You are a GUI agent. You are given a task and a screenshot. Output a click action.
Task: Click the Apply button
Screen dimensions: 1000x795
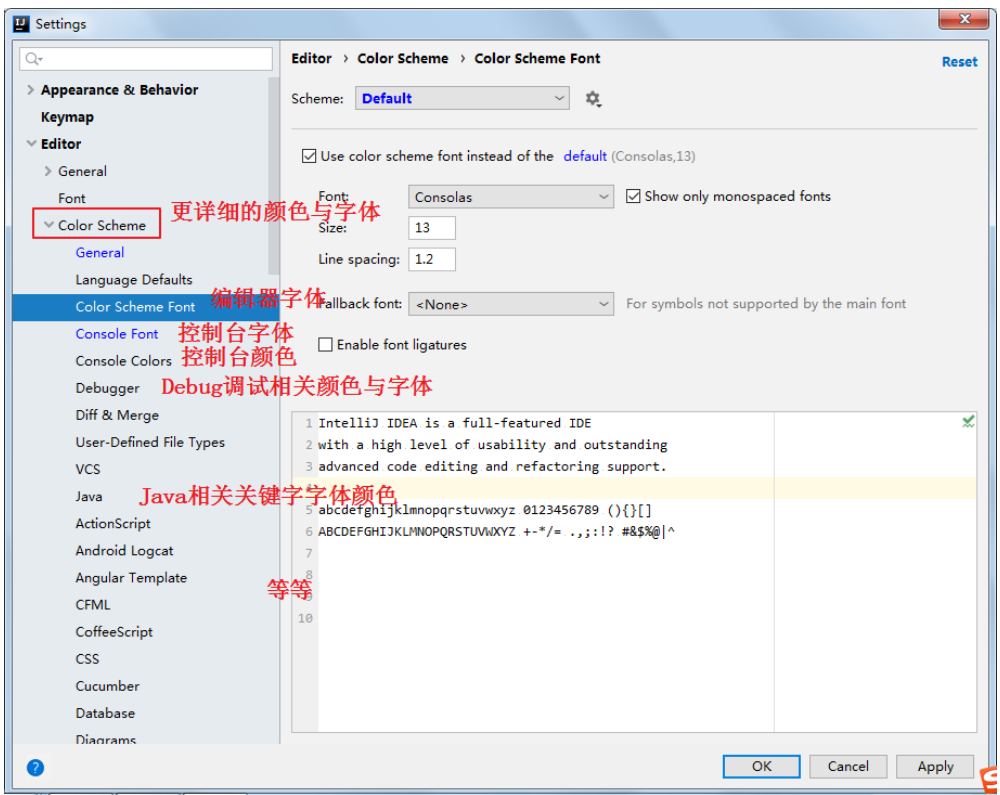pos(935,766)
